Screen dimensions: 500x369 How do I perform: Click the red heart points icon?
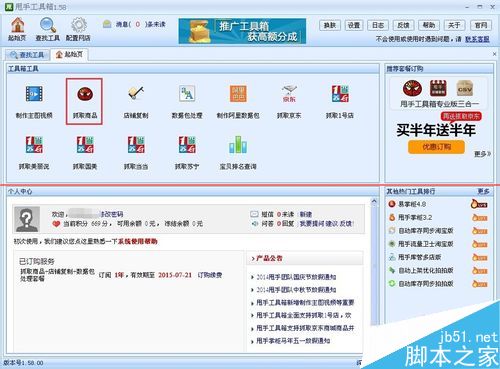coord(56,224)
